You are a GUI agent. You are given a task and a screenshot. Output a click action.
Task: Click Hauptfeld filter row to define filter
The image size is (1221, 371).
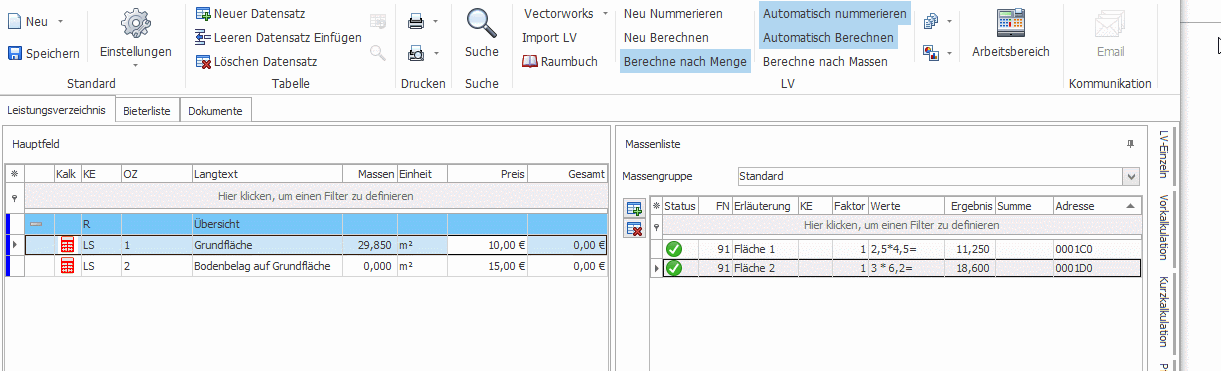coord(315,196)
